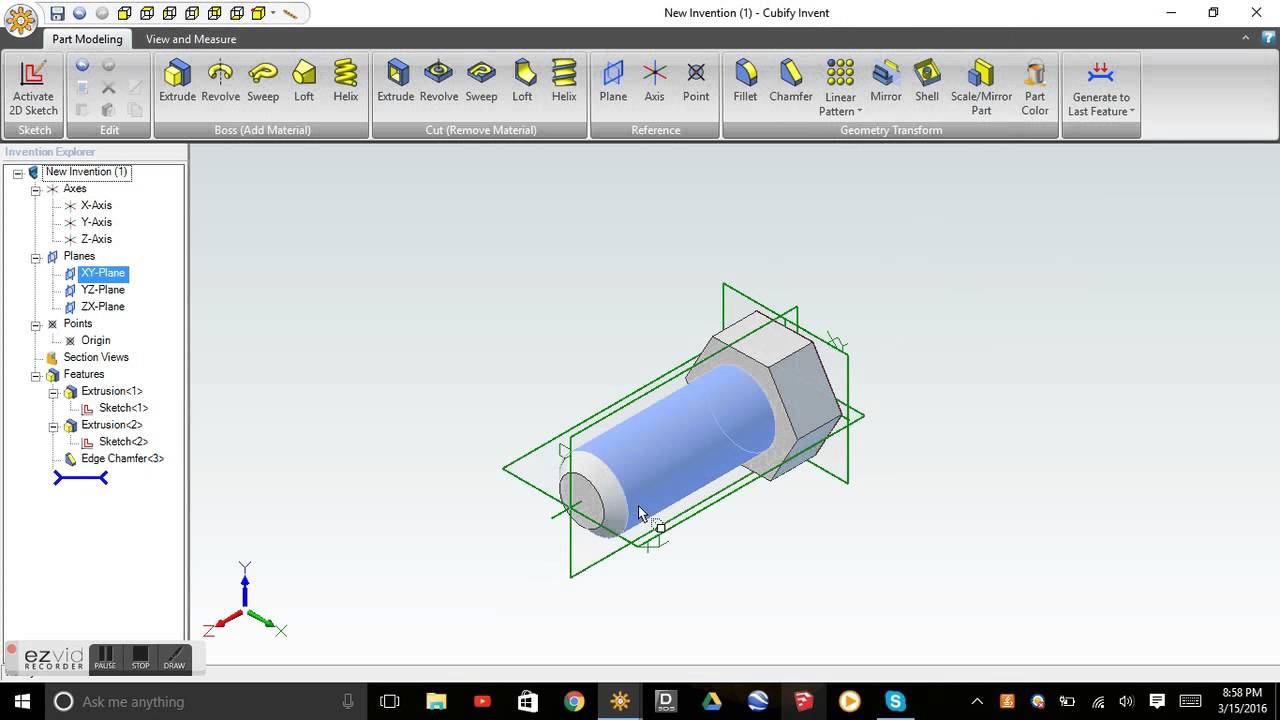Click the Ezvid Draw button
1280x720 pixels.
coord(174,658)
